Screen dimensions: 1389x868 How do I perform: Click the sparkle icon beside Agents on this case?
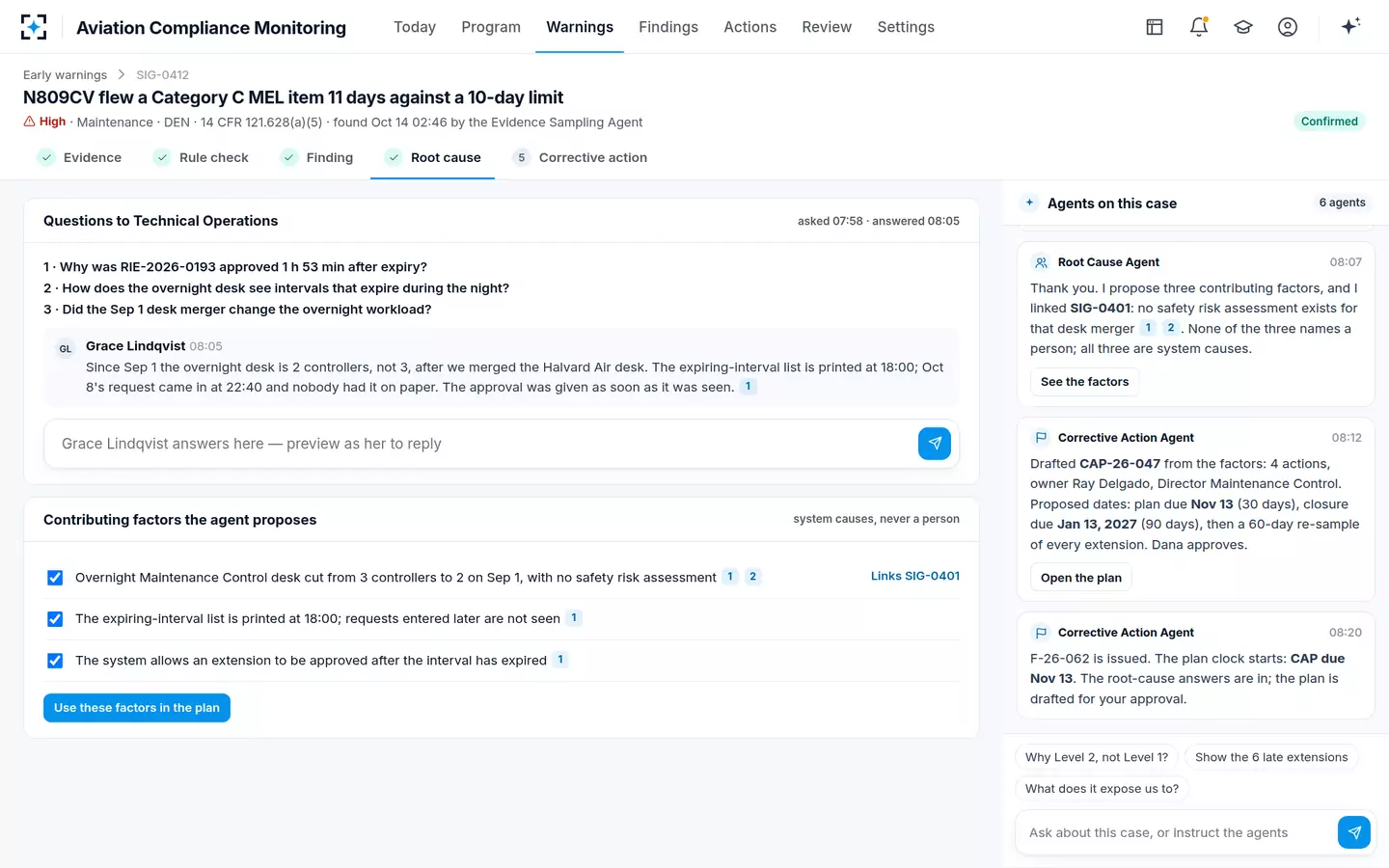pos(1029,203)
